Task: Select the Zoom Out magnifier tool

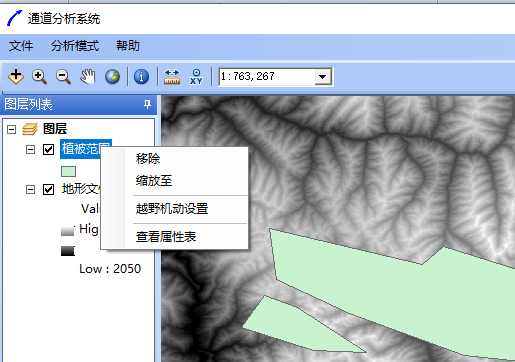Action: [x=63, y=77]
